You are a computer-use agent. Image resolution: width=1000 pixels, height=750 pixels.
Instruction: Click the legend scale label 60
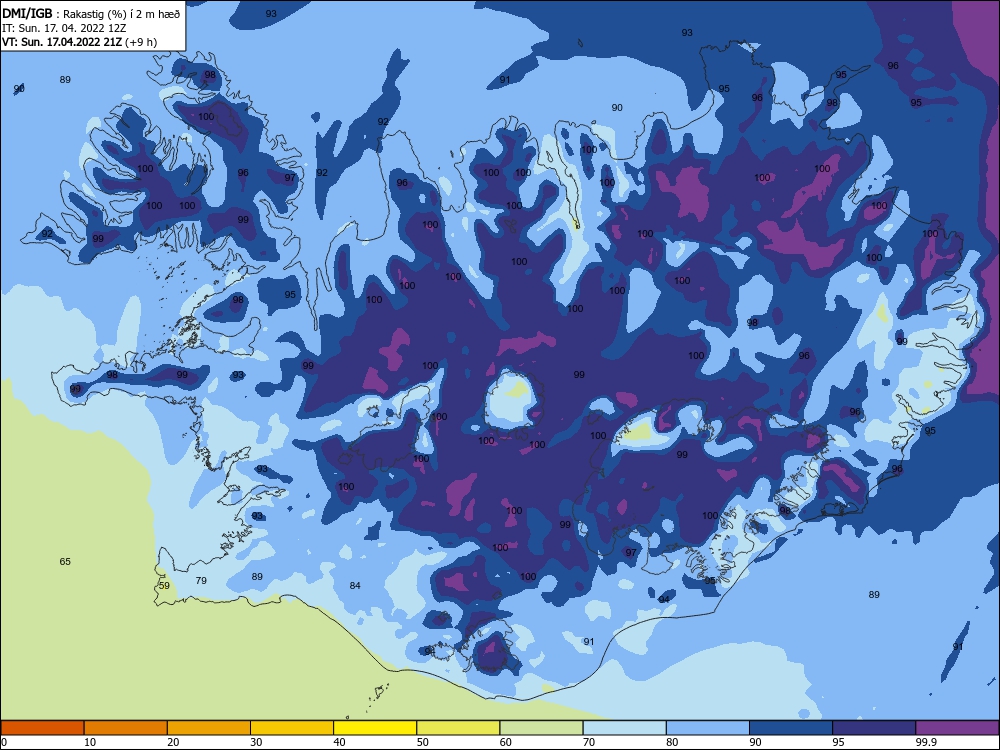[506, 742]
